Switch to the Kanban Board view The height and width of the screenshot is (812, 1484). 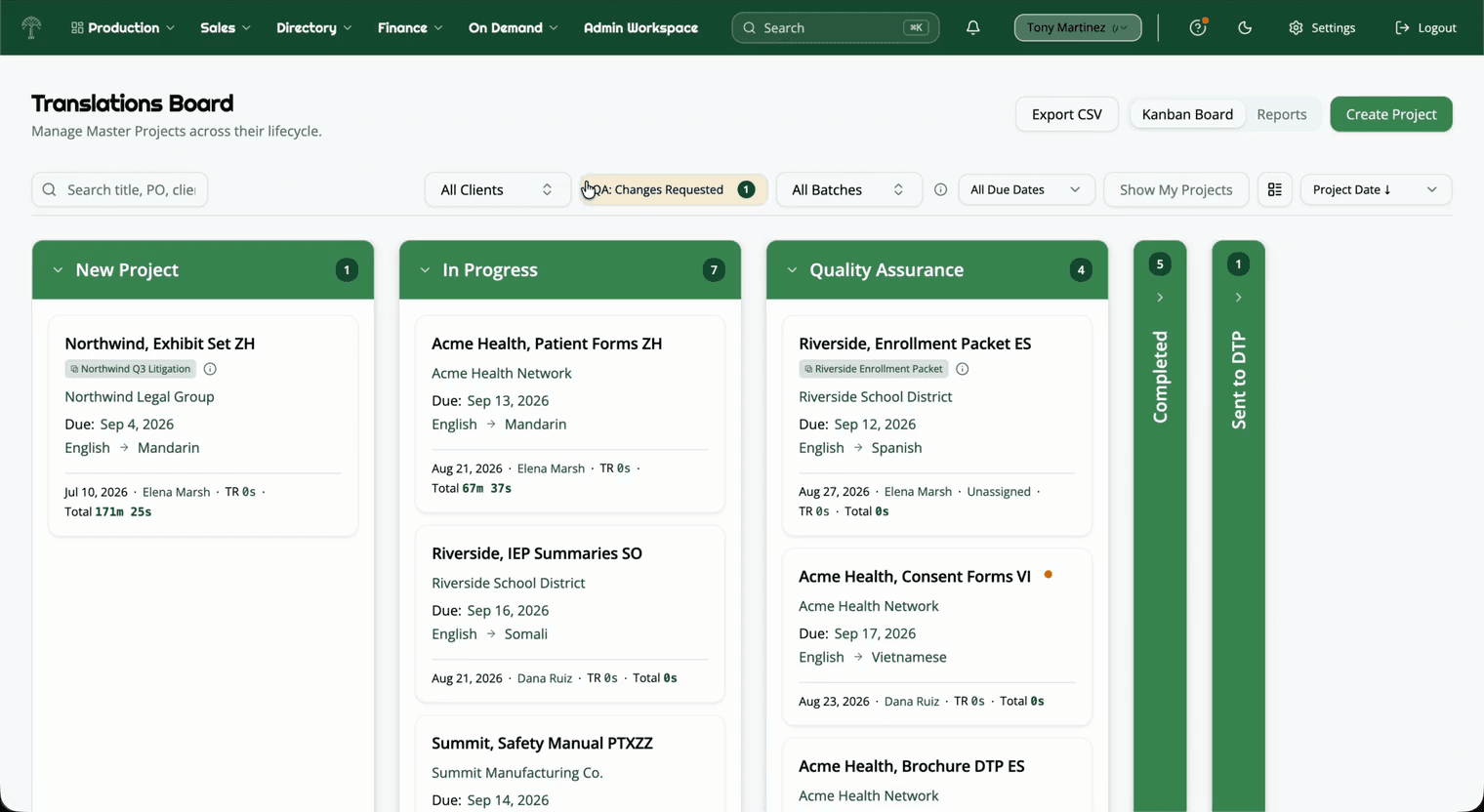1187,114
